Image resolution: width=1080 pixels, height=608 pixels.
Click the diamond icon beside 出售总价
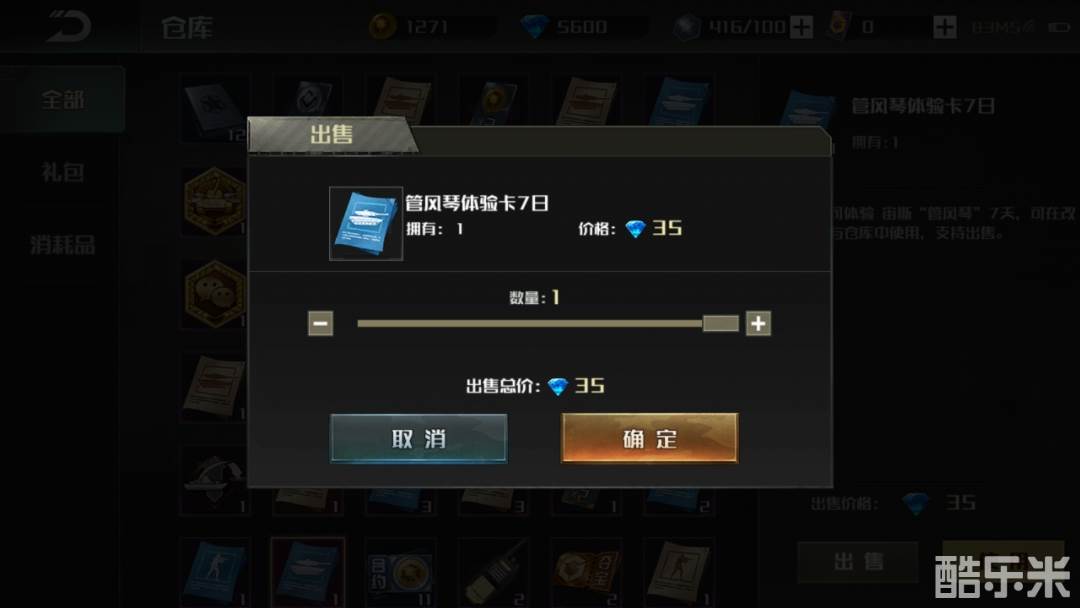pos(557,386)
